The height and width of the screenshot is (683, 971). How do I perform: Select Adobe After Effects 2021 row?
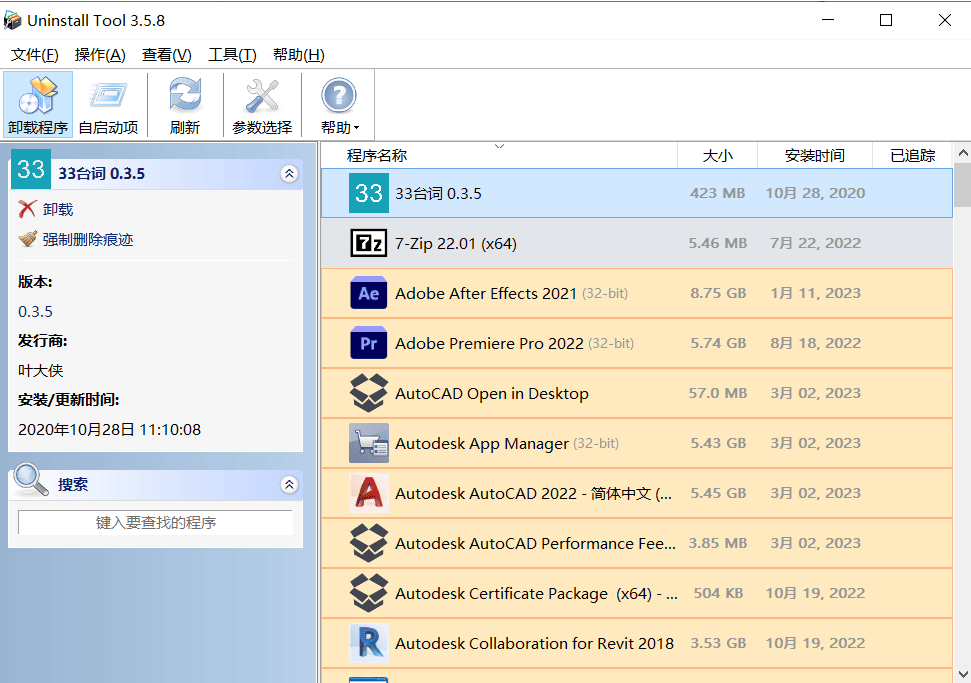click(637, 294)
